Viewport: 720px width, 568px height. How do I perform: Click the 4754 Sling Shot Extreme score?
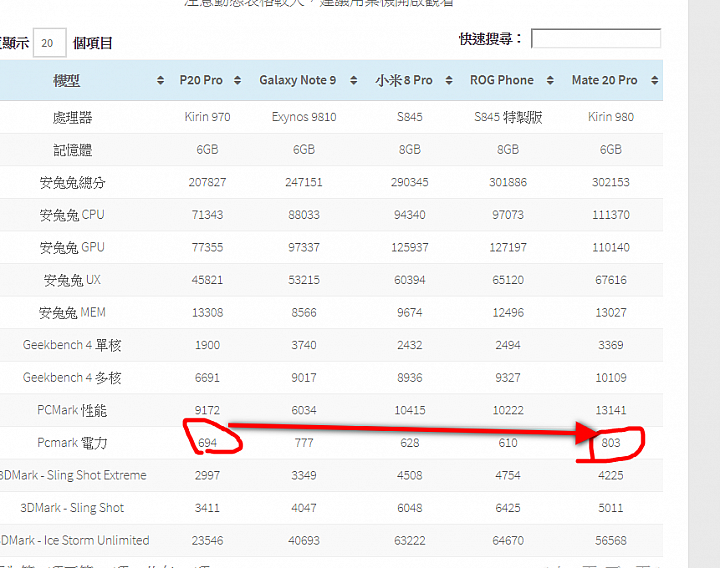pos(508,475)
